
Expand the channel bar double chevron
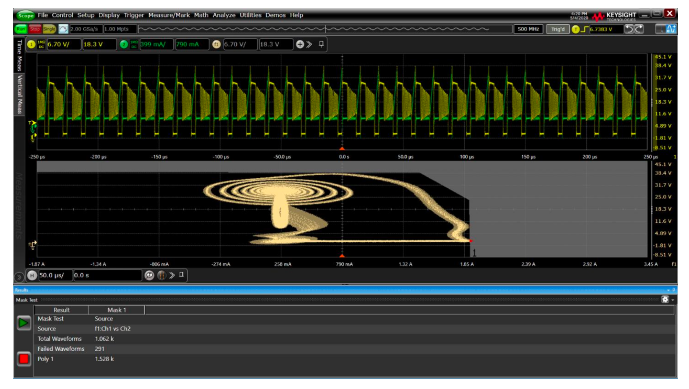click(309, 44)
